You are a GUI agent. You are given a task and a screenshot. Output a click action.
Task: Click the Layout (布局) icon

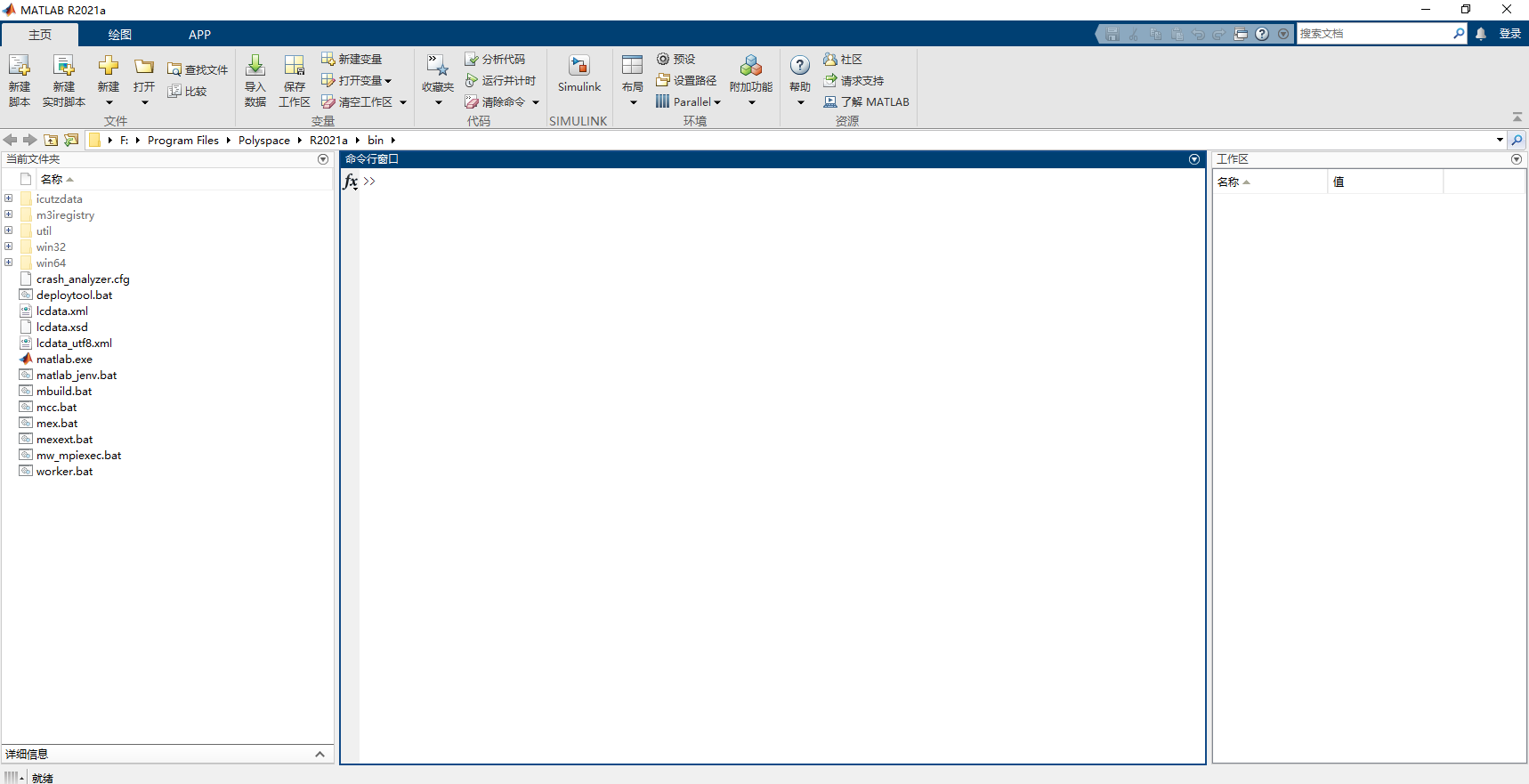pos(633,67)
